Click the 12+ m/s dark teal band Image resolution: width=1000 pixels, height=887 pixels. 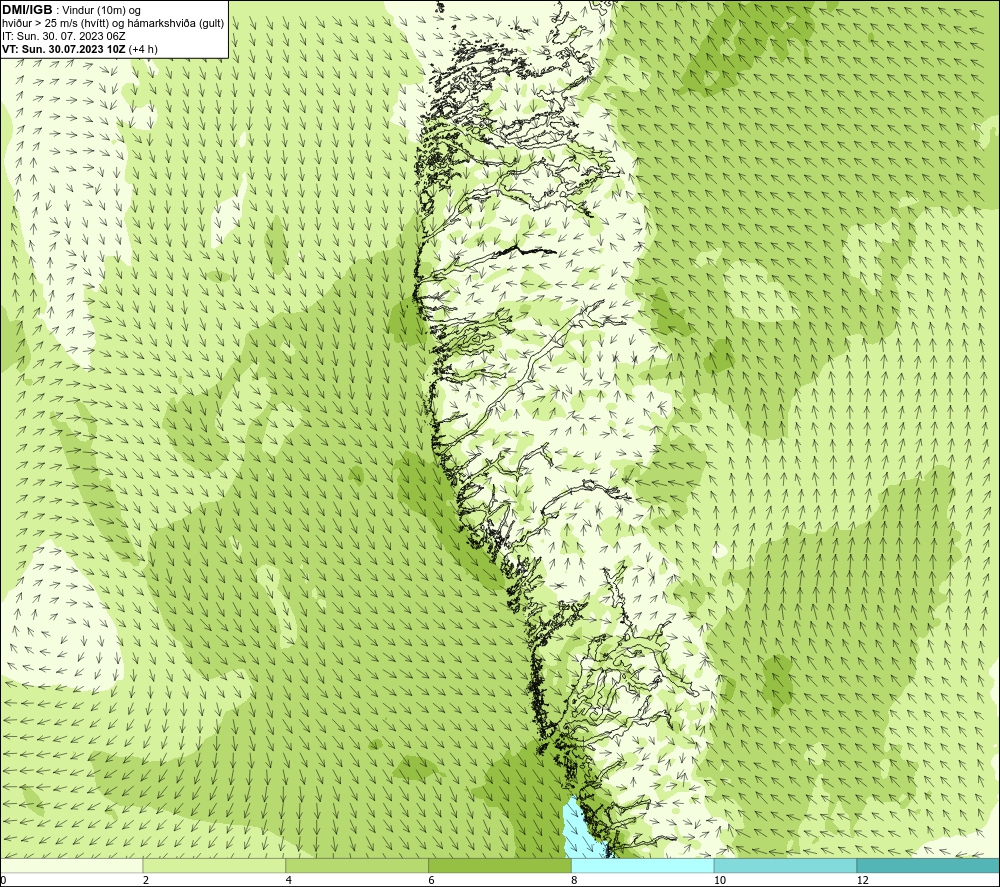click(928, 865)
